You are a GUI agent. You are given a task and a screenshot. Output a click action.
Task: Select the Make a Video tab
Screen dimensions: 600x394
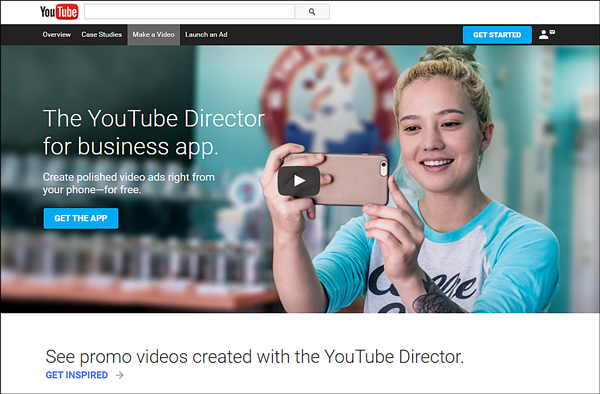click(153, 34)
